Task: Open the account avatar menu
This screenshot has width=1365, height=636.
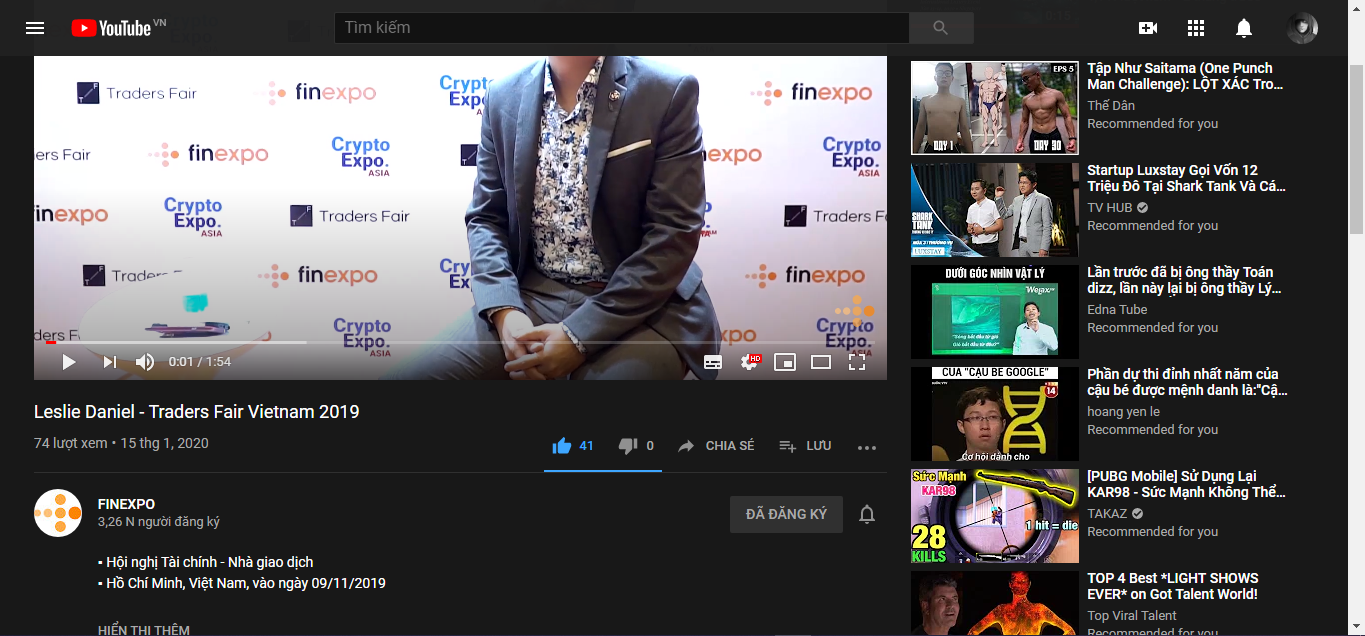Action: [x=1302, y=28]
